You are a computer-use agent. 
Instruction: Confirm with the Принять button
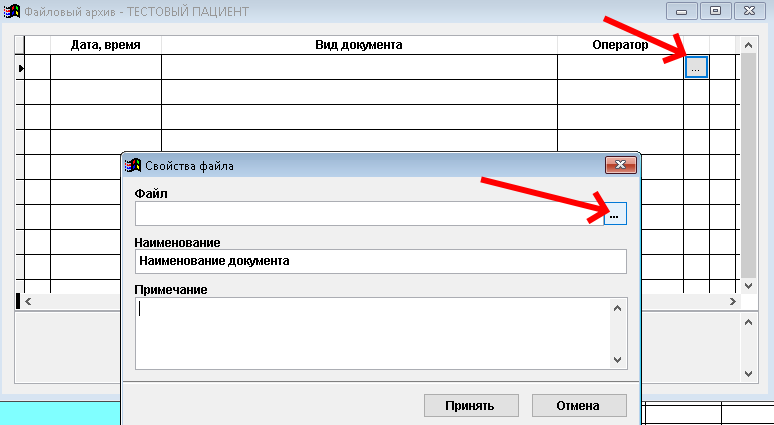click(x=470, y=406)
